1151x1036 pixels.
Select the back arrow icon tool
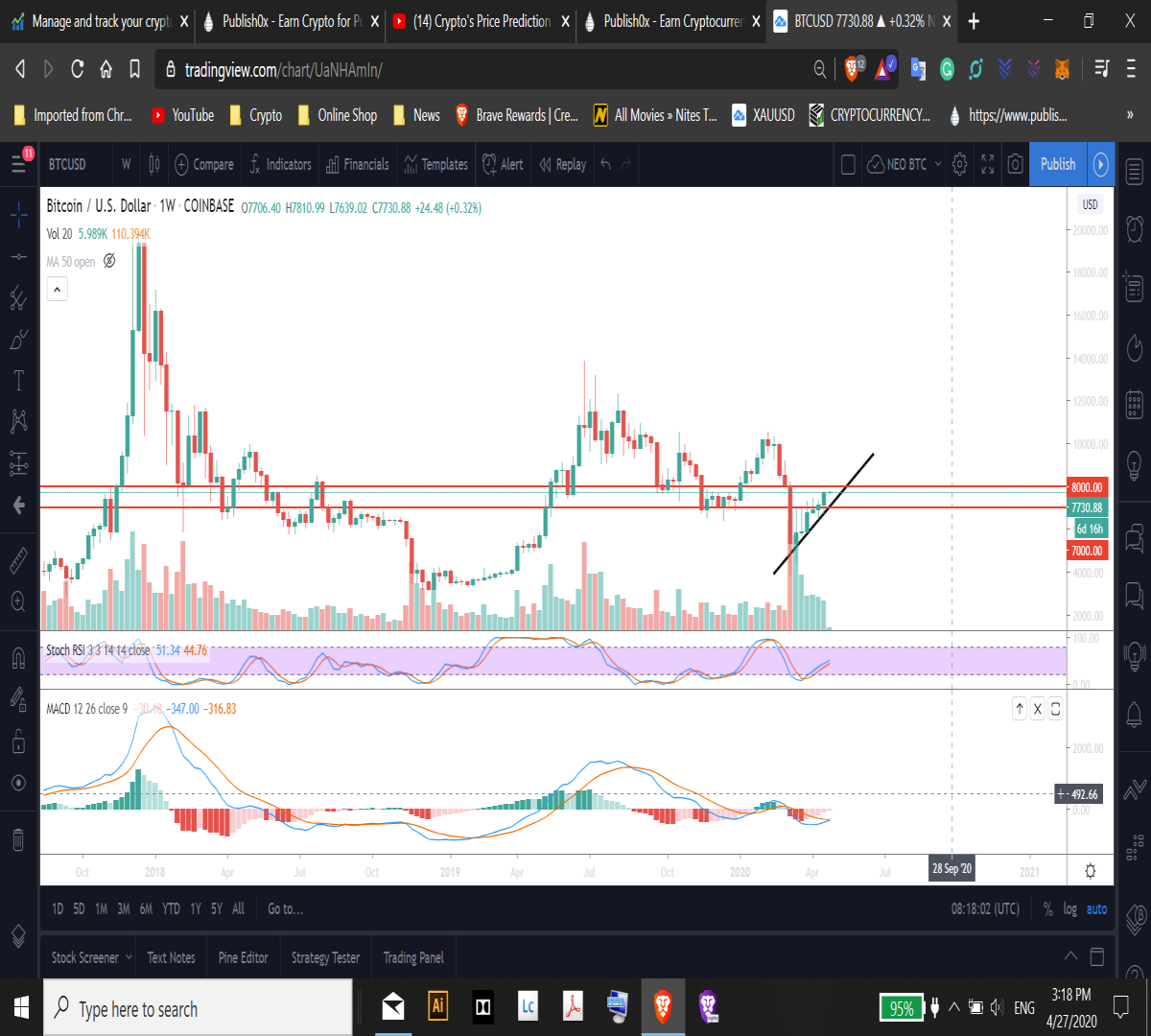tap(18, 506)
